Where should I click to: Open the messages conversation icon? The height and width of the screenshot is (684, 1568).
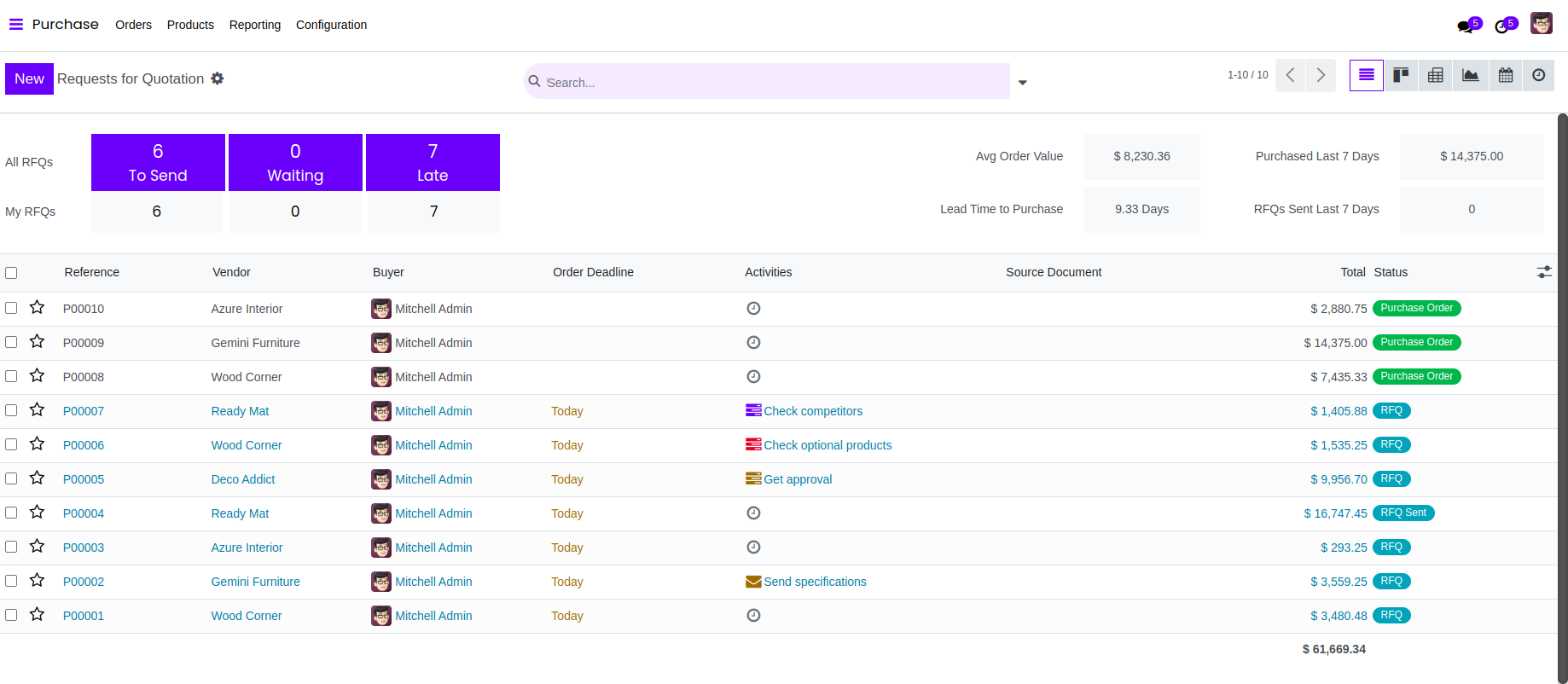tap(1466, 26)
